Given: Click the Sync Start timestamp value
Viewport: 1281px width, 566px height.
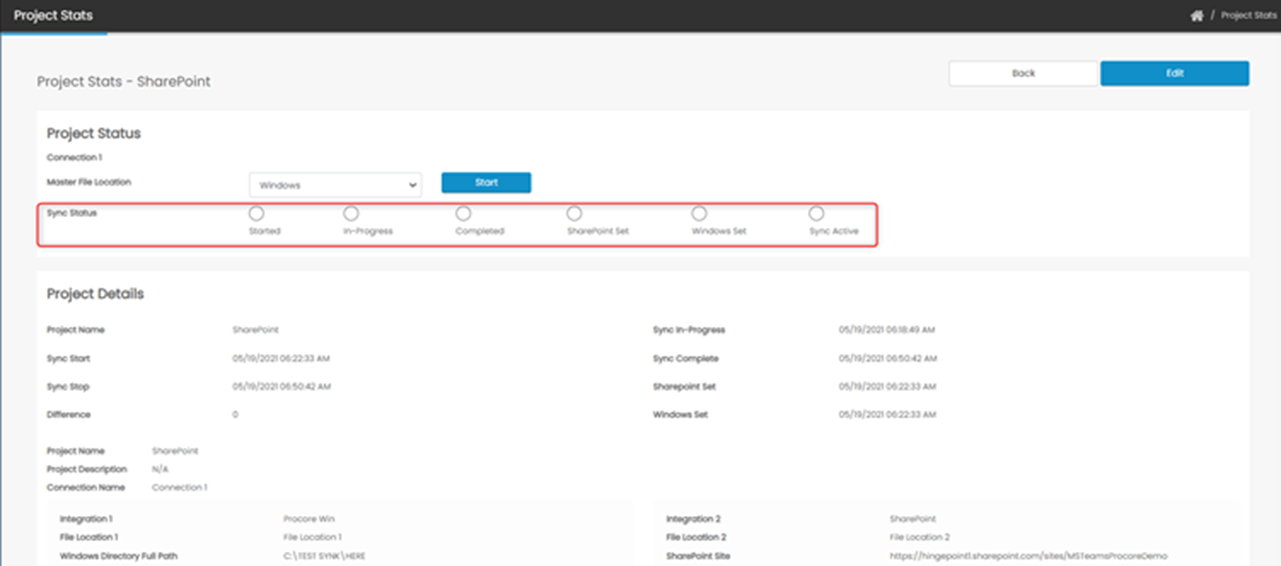Looking at the screenshot, I should tap(281, 358).
